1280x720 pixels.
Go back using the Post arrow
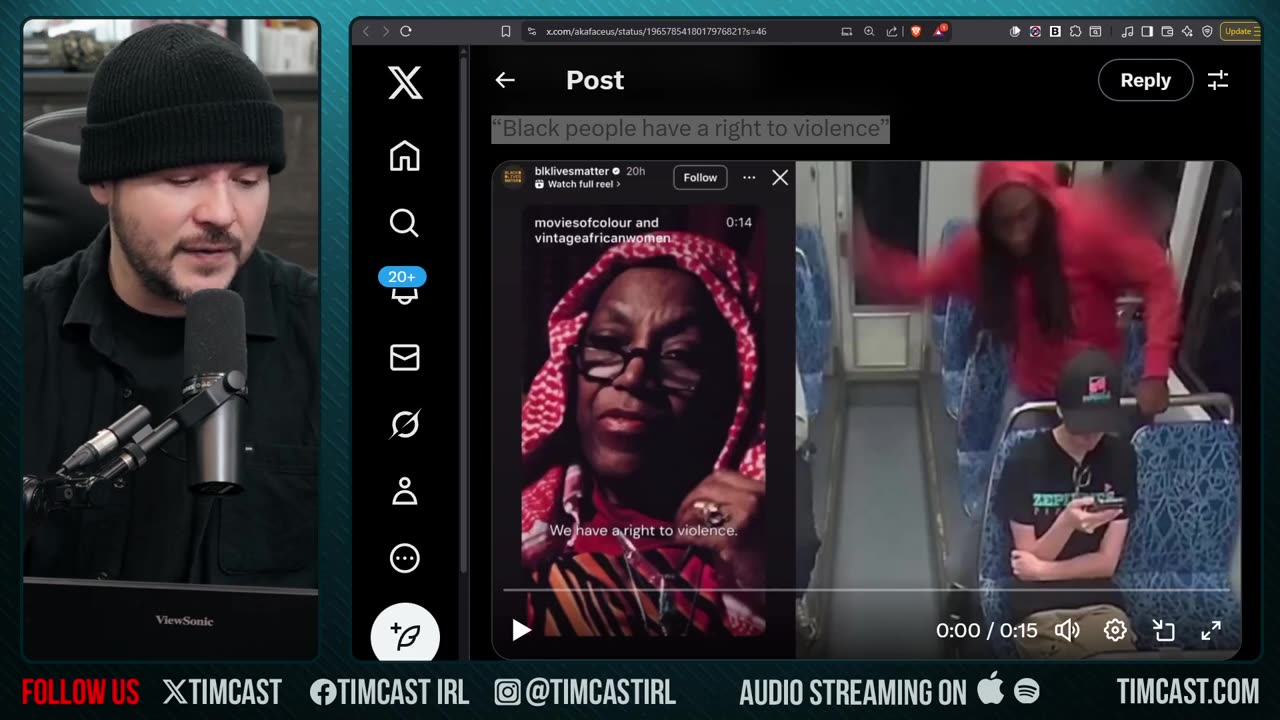[505, 80]
